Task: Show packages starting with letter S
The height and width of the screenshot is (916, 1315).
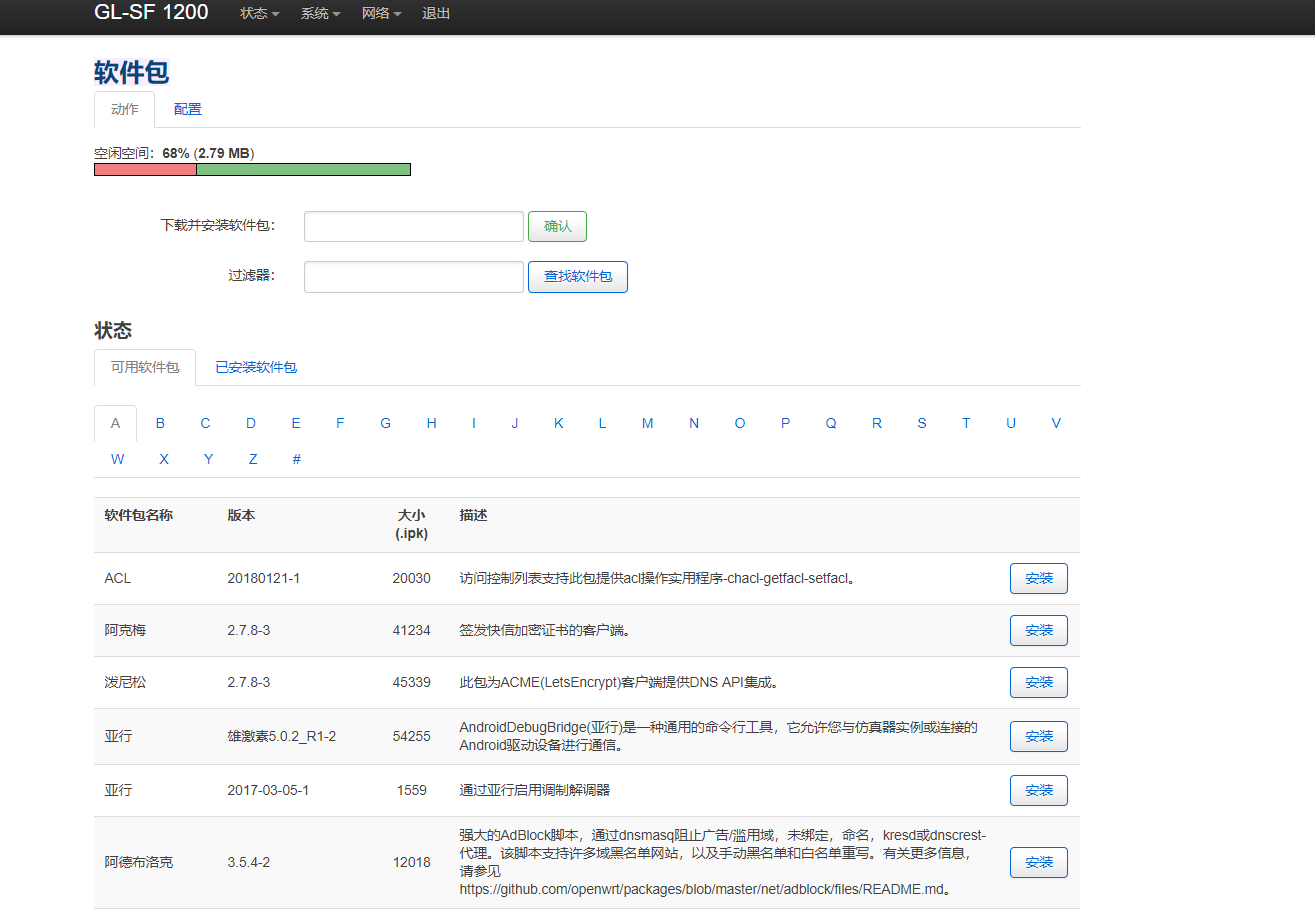Action: click(x=921, y=424)
